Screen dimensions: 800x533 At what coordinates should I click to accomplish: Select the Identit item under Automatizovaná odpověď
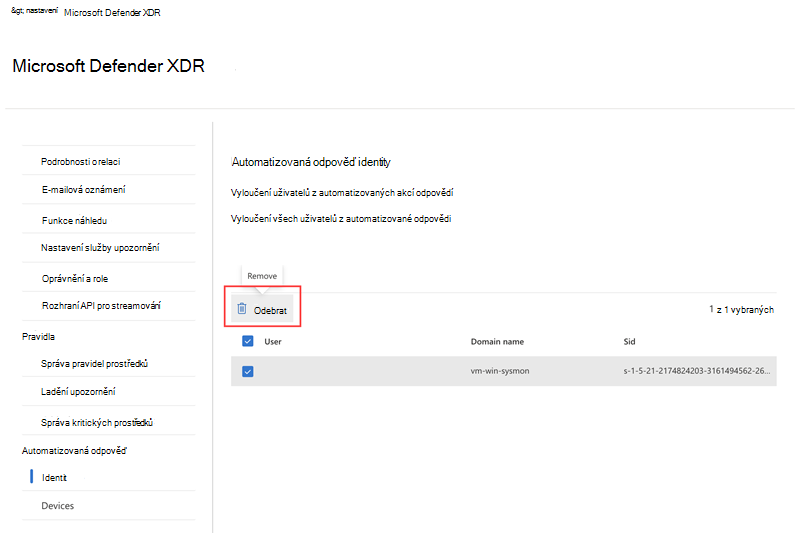point(54,477)
